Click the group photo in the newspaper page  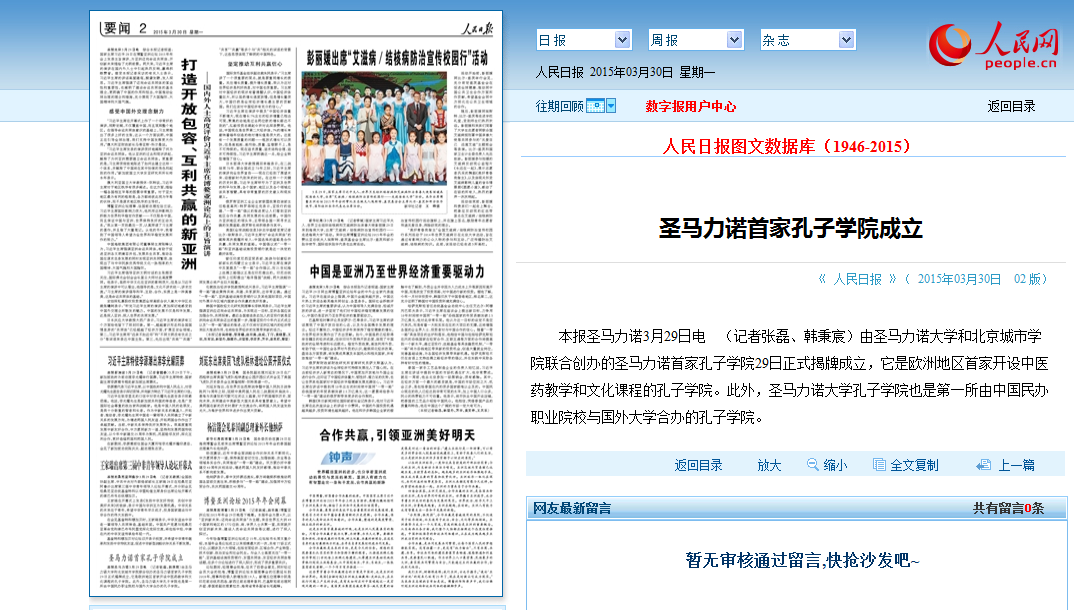374,129
